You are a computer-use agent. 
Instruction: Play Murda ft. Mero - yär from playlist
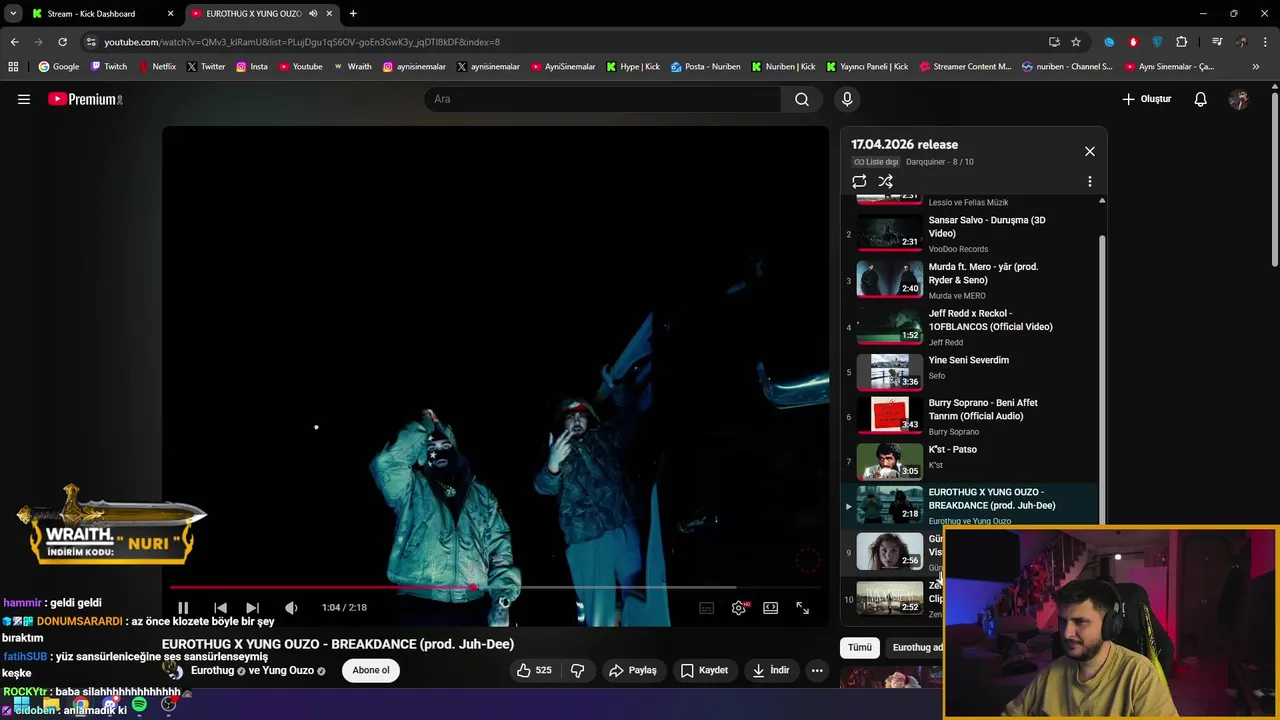[x=970, y=280]
